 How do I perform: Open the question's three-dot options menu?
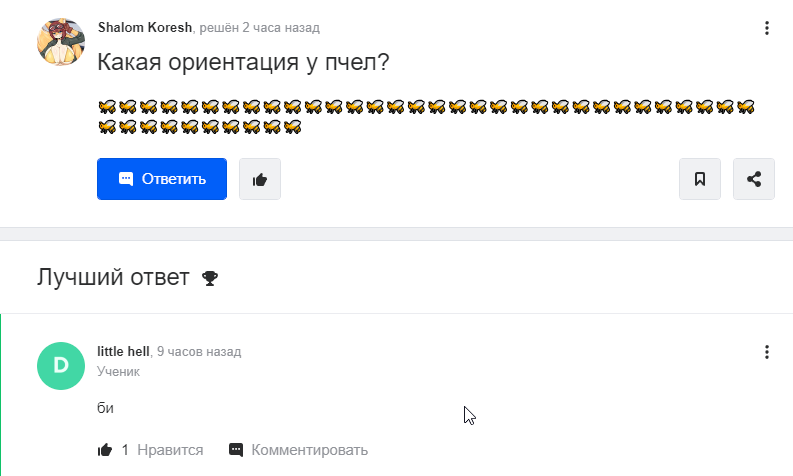click(x=767, y=28)
